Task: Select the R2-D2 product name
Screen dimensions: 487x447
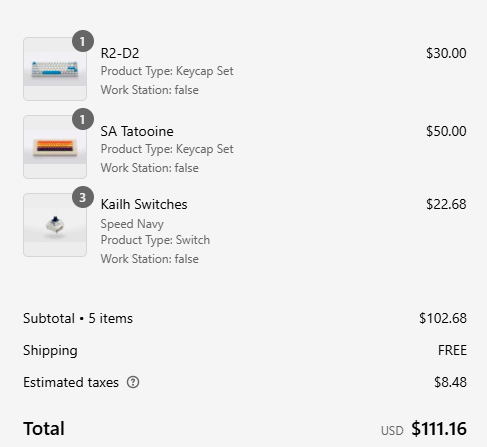Action: coord(120,53)
